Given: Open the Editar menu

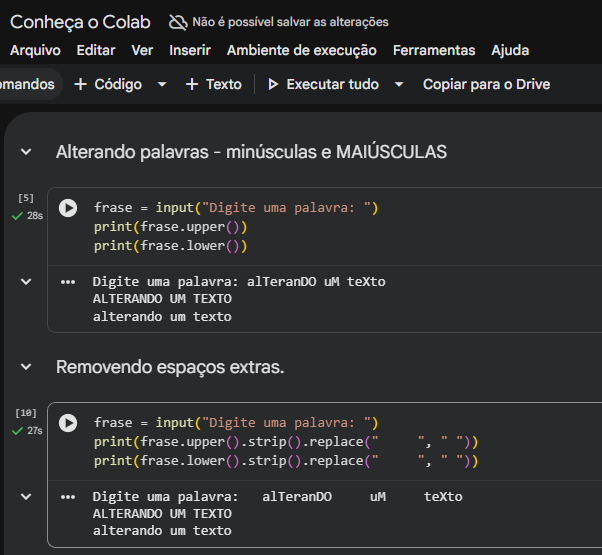Looking at the screenshot, I should pyautogui.click(x=96, y=50).
